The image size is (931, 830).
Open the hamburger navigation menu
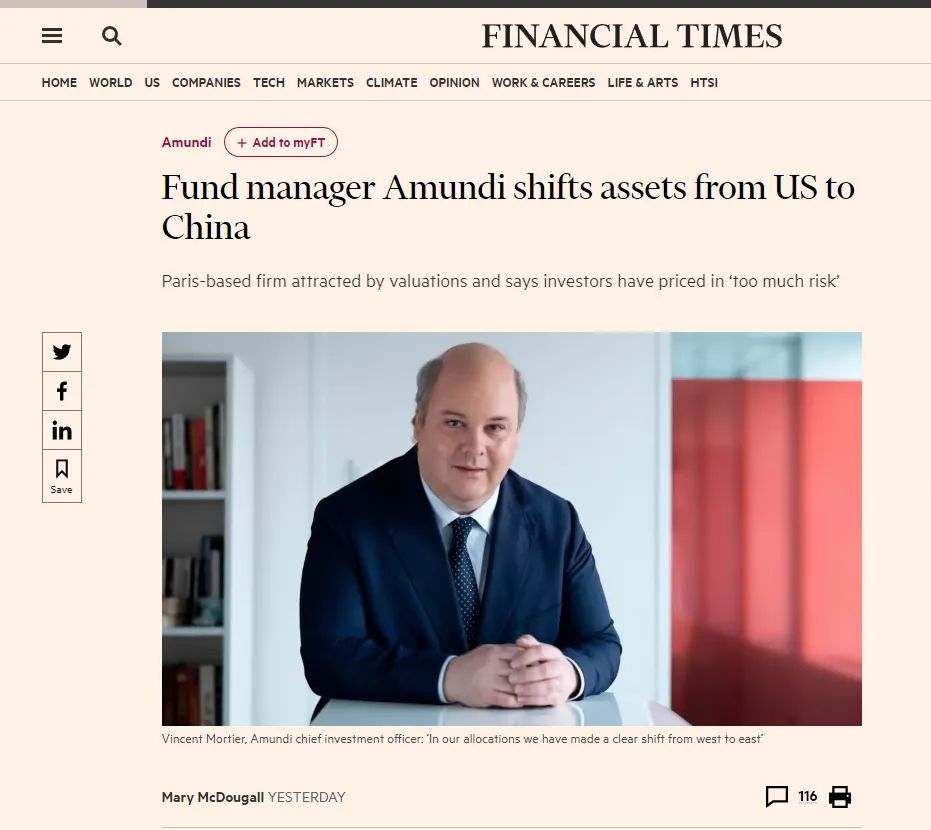[x=52, y=36]
